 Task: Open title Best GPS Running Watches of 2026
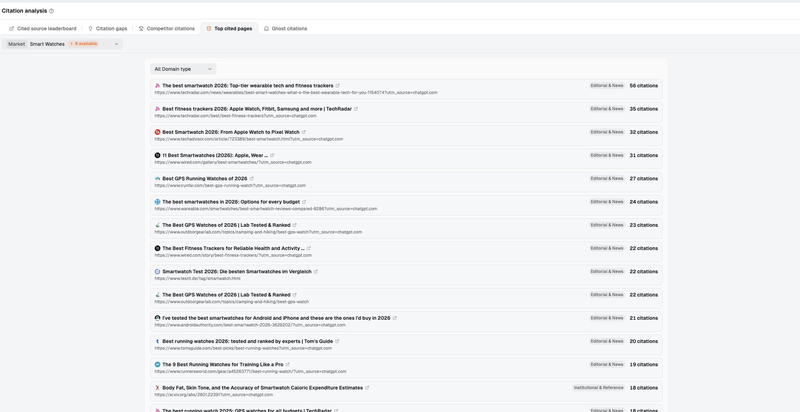point(205,178)
